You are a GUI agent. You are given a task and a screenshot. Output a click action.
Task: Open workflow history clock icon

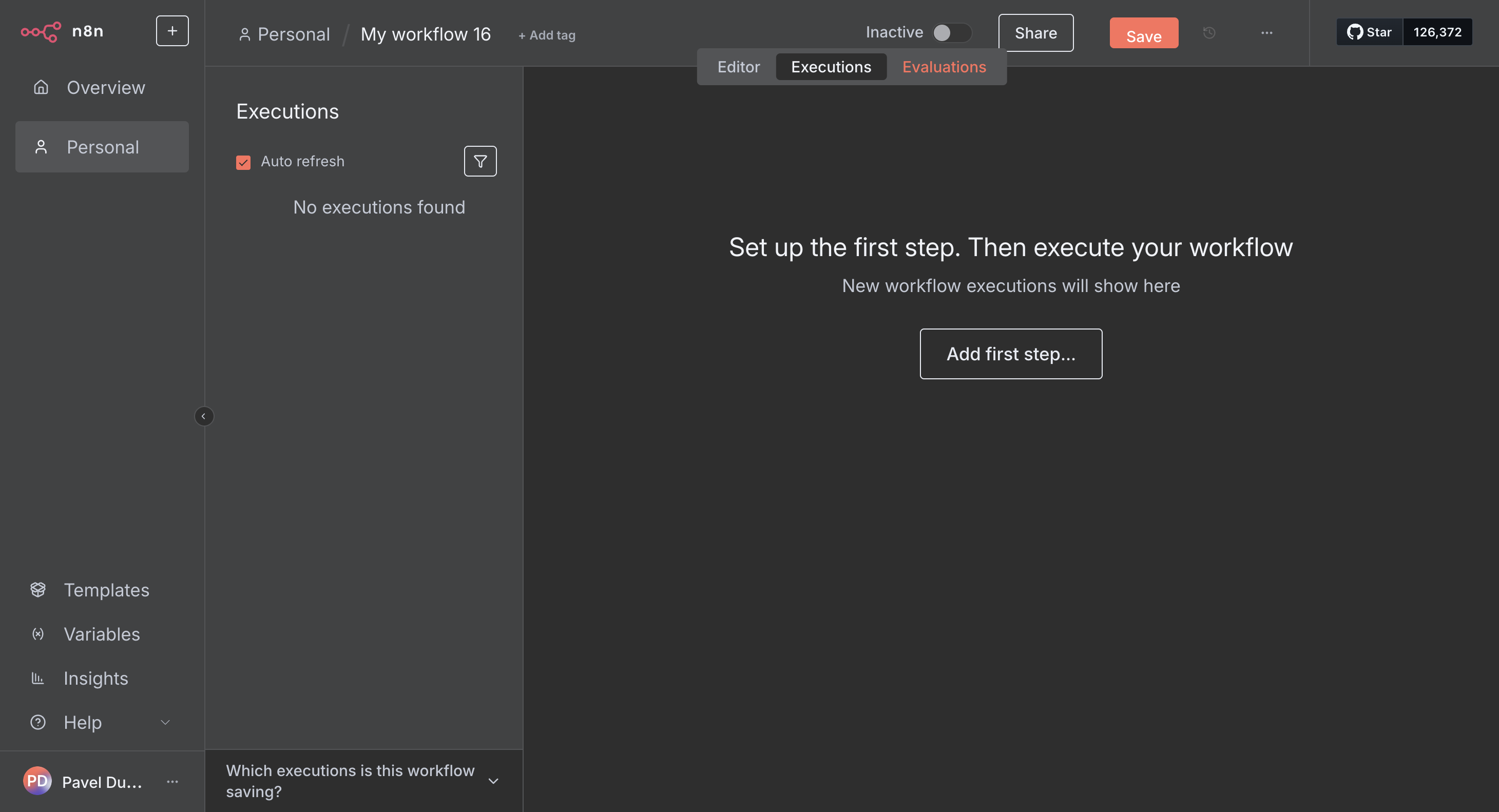coord(1209,32)
